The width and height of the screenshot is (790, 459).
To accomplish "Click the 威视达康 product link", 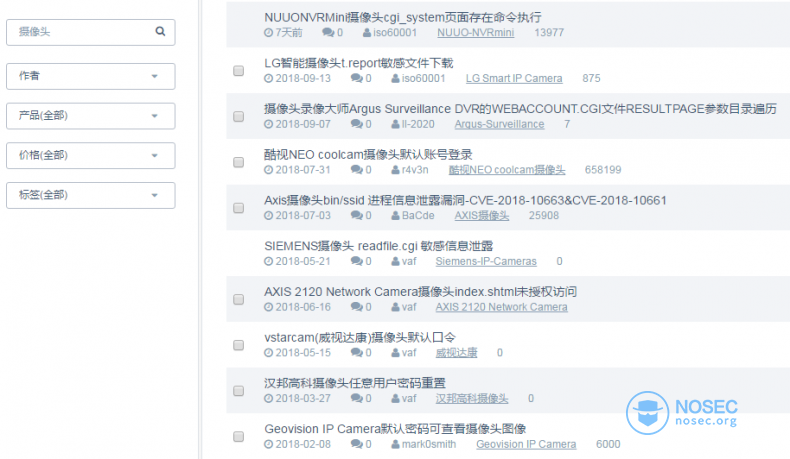I will (x=456, y=353).
